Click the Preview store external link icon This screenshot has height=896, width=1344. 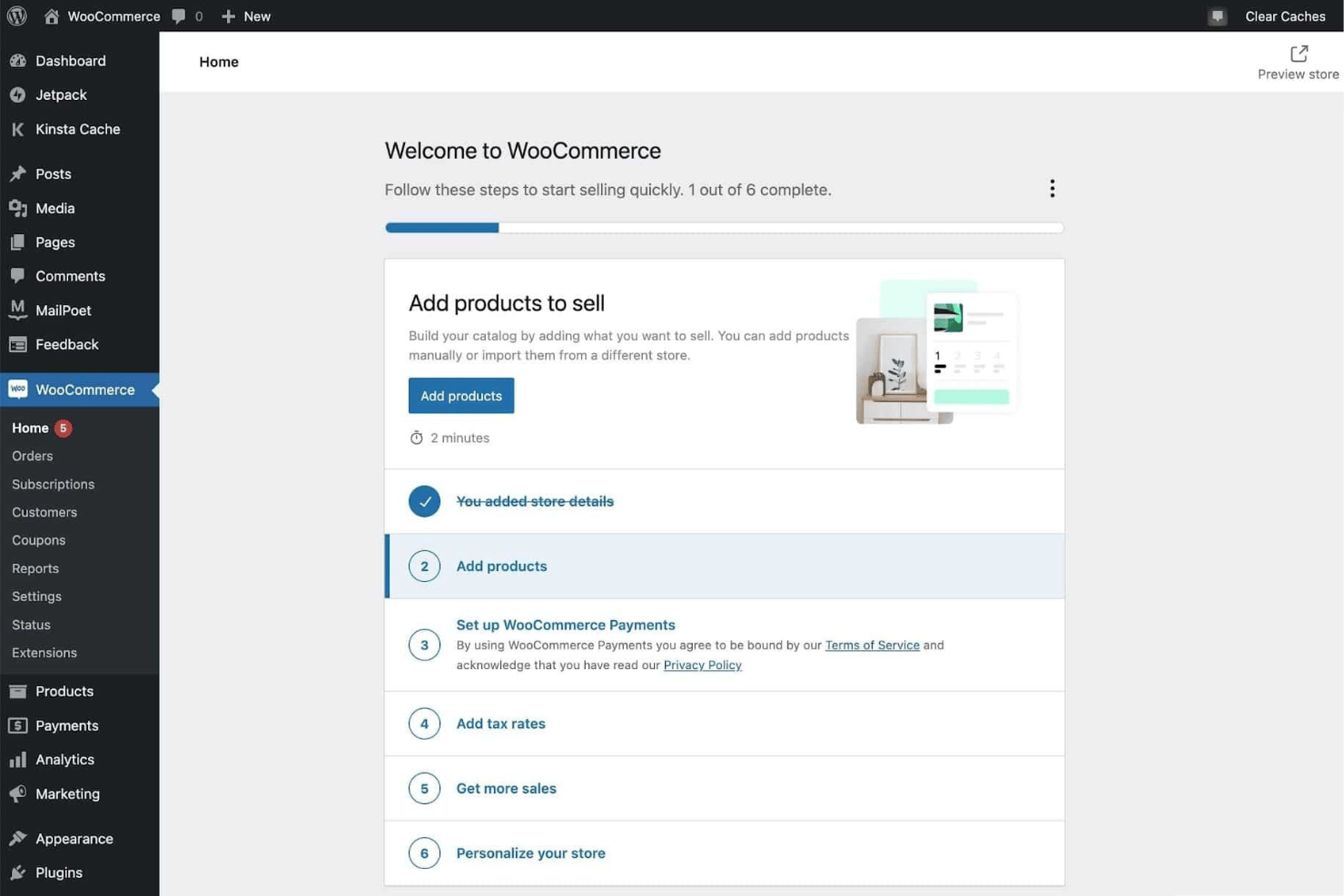[x=1299, y=54]
